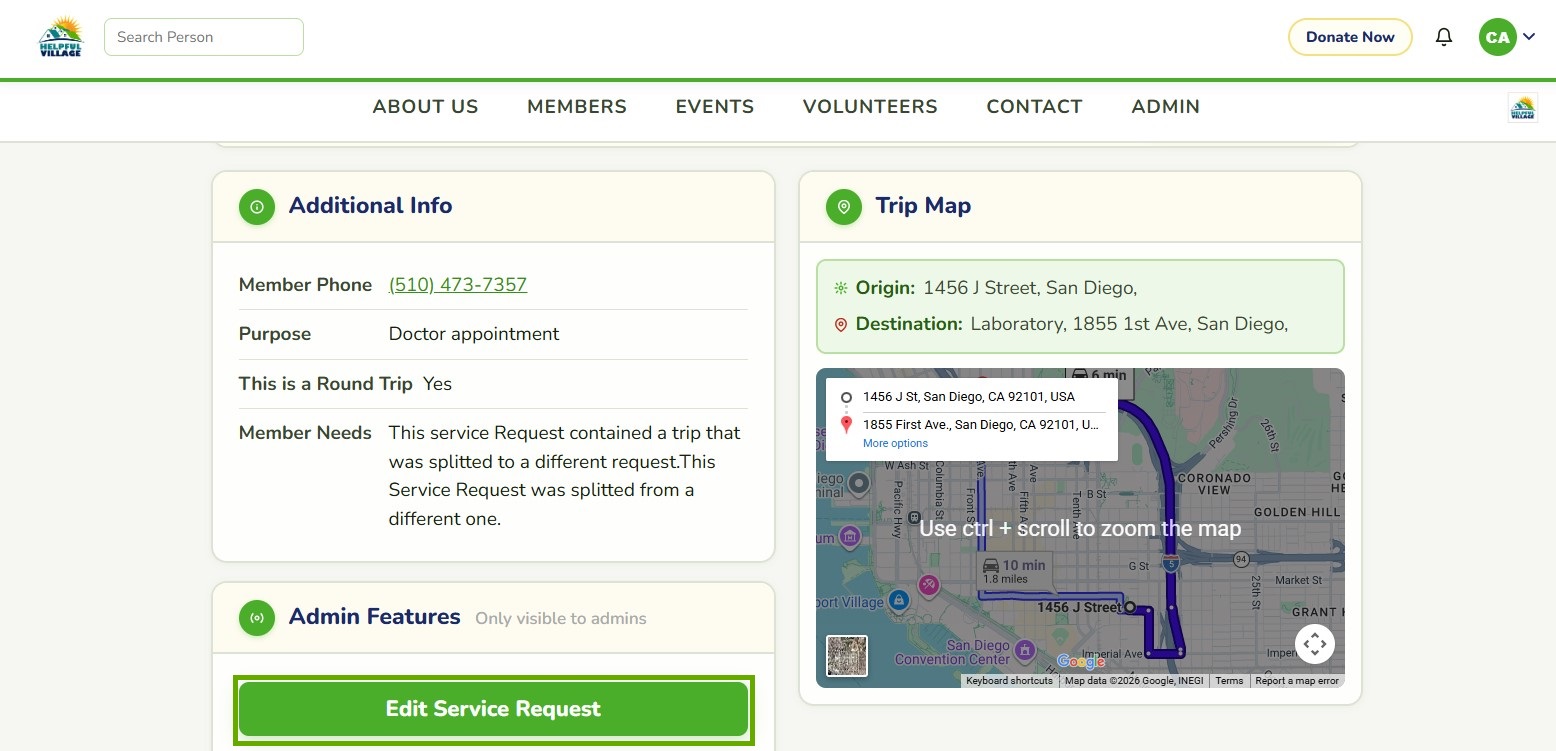
Task: Call the member phone number link
Action: click(x=458, y=285)
